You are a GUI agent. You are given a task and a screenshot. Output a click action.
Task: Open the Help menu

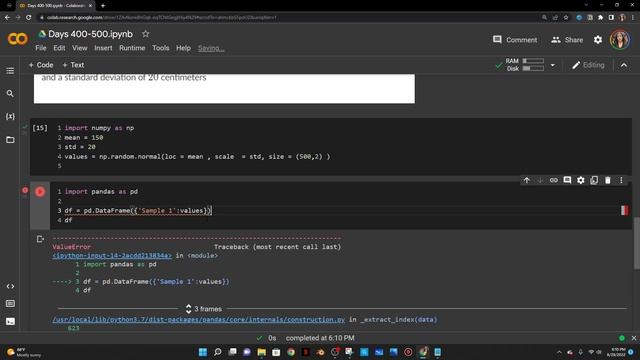(183, 48)
